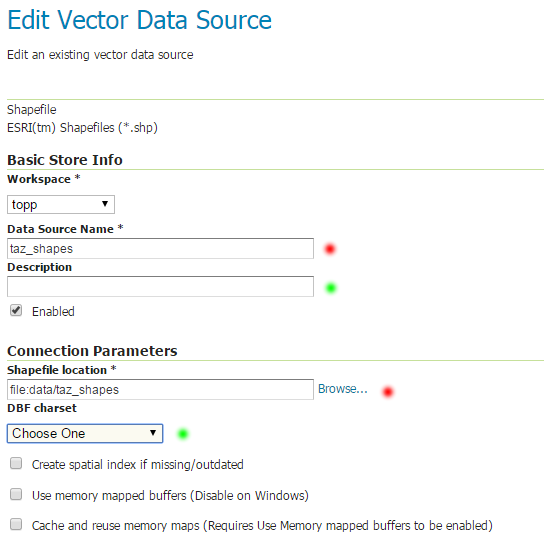
Task: Click the green dot beside DBF charset dropdown
Action: coord(183,434)
